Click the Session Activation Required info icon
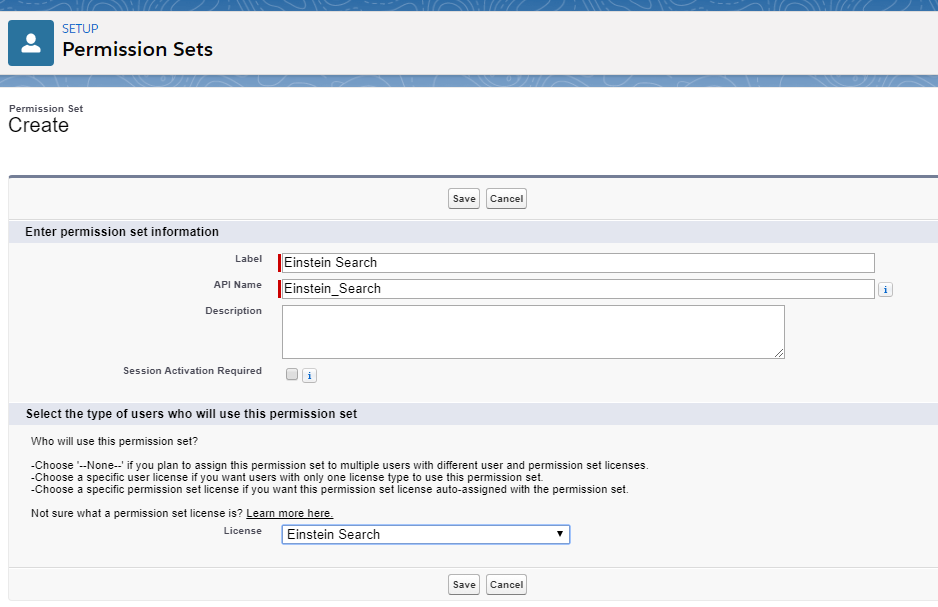938x607 pixels. (x=309, y=376)
